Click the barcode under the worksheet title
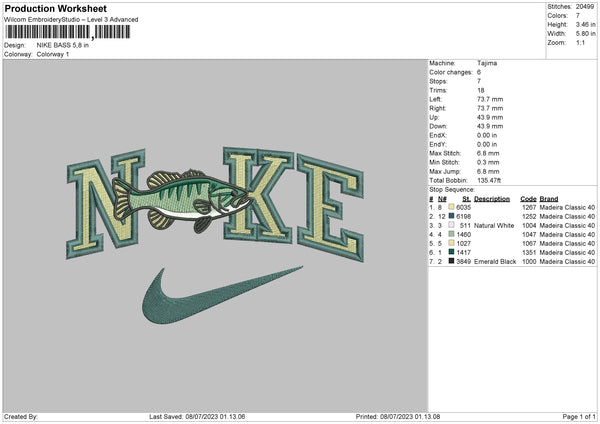Viewport: 600px width, 424px height. pos(67,32)
